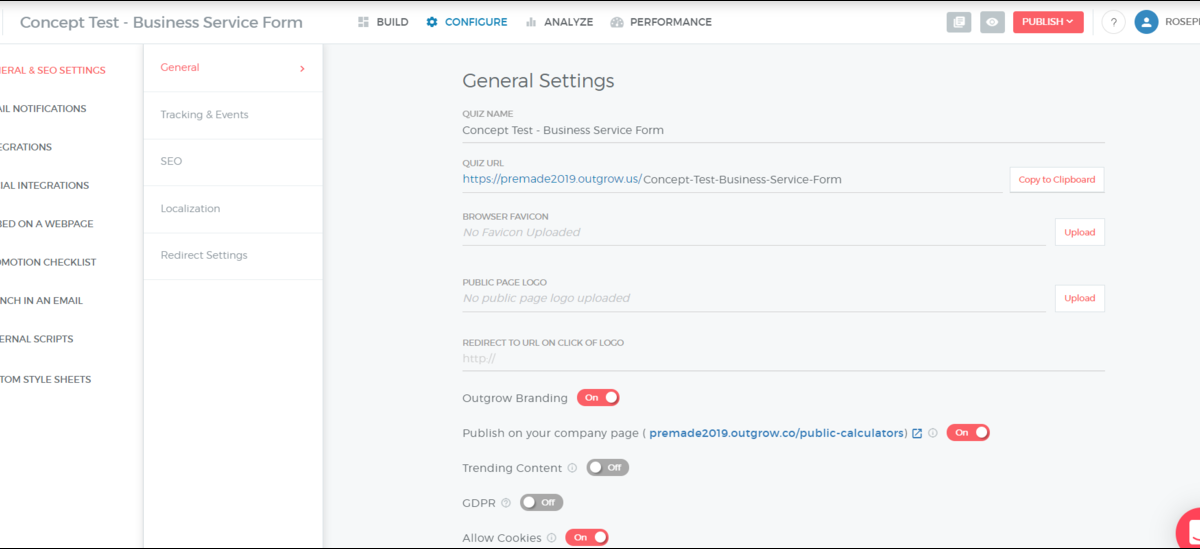Enable the Trending Content toggle
The image size is (1200, 549).
click(x=607, y=468)
